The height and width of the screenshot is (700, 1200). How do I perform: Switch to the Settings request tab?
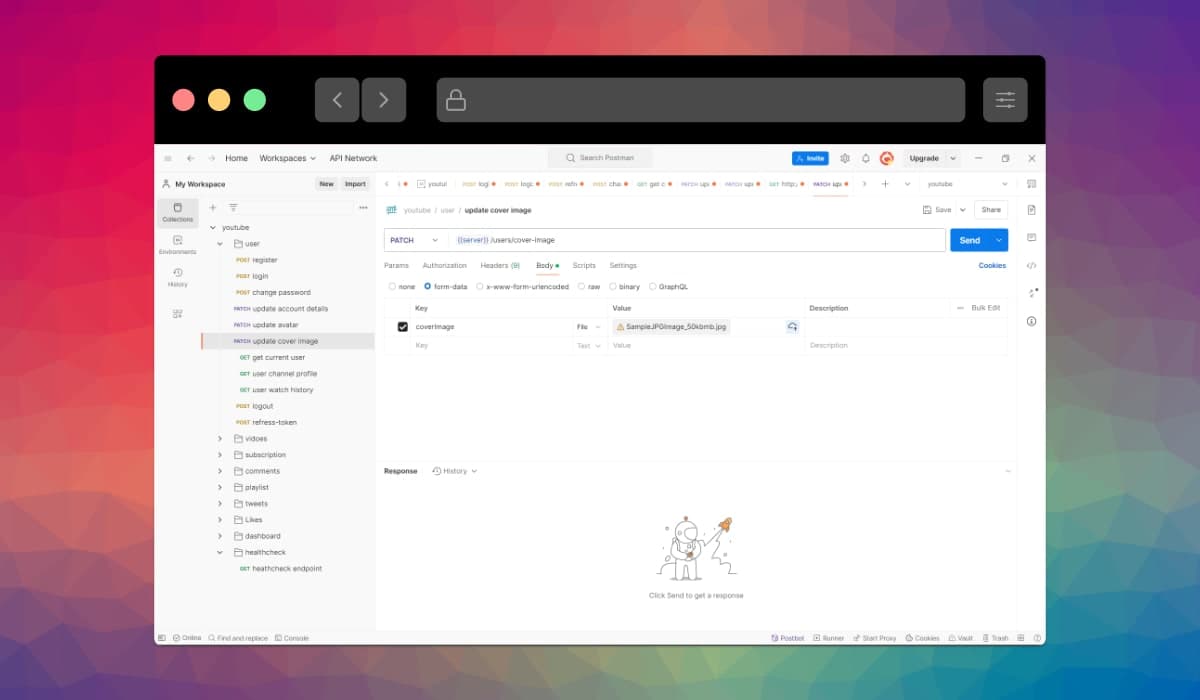pyautogui.click(x=623, y=265)
